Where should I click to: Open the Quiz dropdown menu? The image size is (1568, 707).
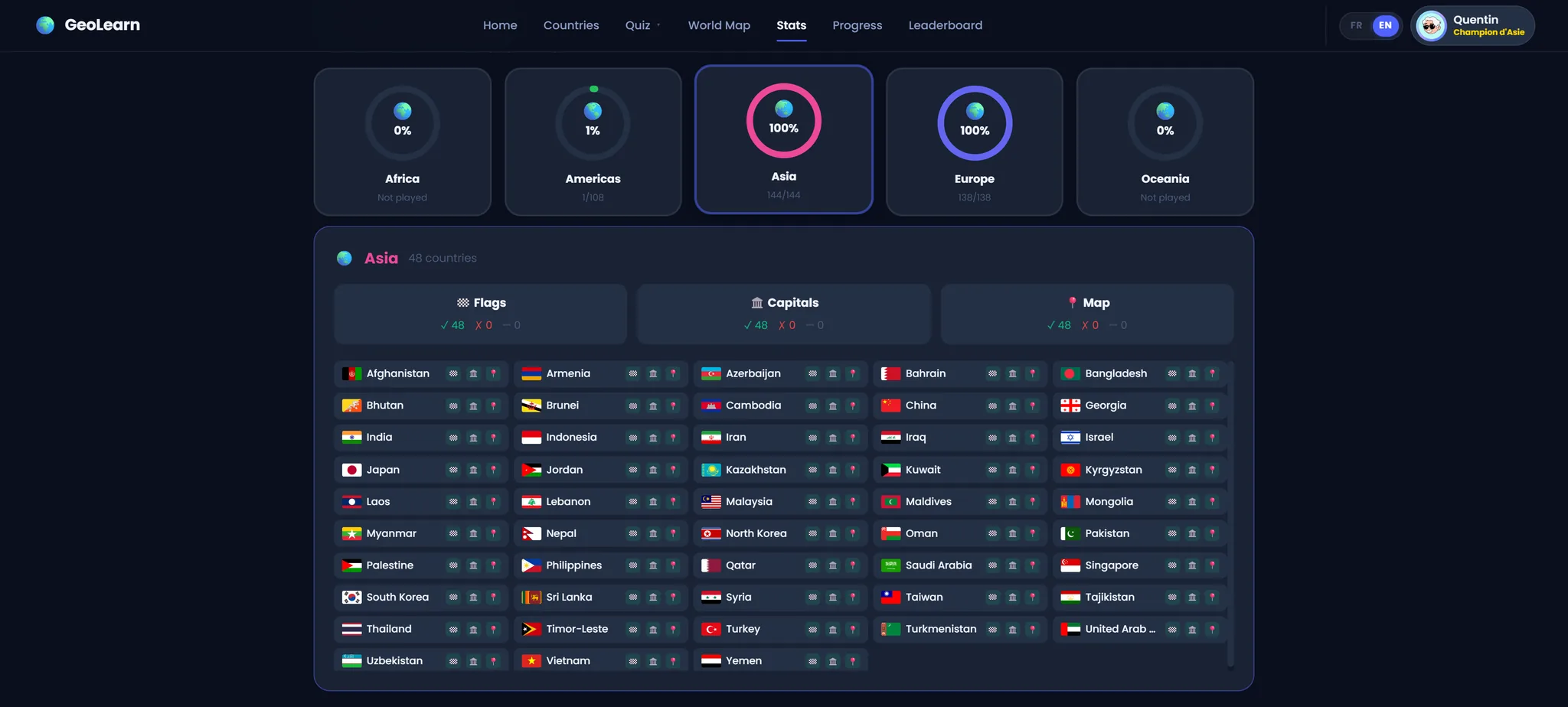[643, 25]
